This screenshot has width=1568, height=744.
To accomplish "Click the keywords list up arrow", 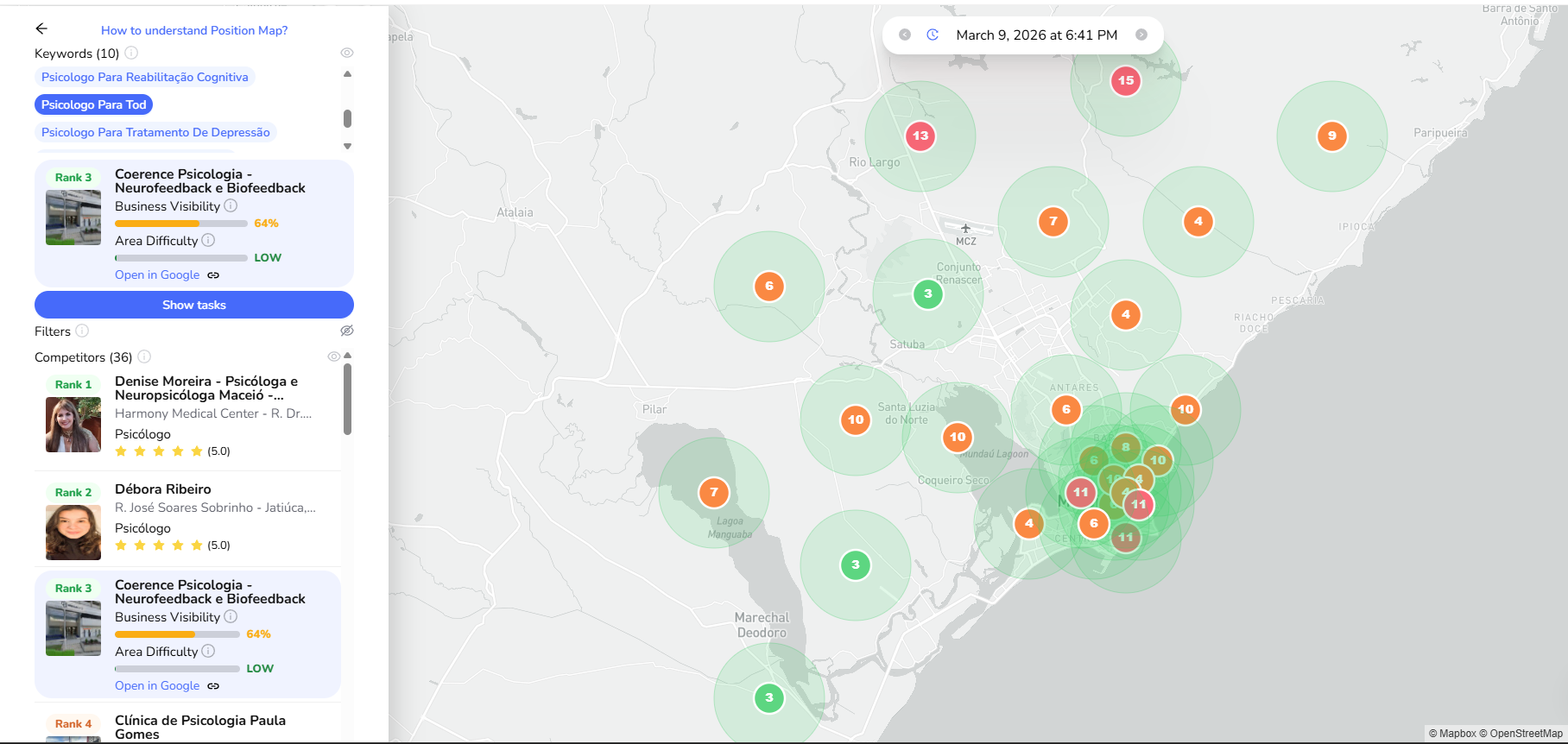I will pos(347,74).
